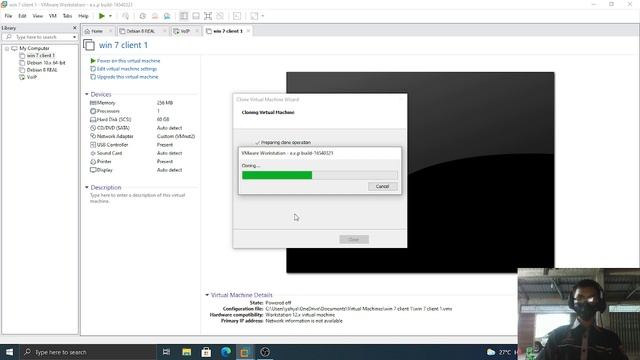Close the win 7 client 1 tab
Image resolution: width=640 pixels, height=360 pixels.
(x=248, y=31)
